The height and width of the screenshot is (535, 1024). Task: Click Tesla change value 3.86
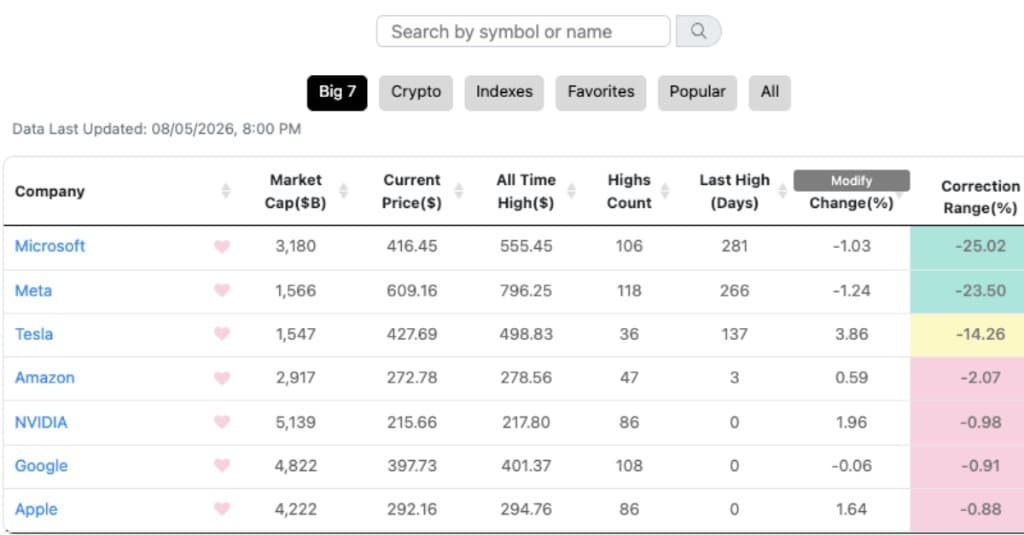[852, 334]
